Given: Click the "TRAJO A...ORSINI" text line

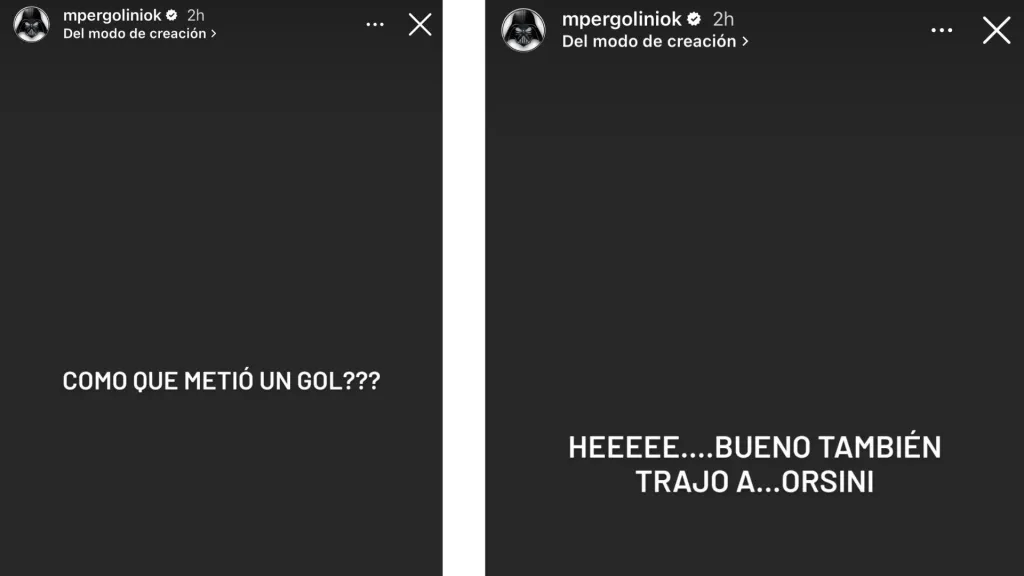Looking at the screenshot, I should (x=754, y=482).
